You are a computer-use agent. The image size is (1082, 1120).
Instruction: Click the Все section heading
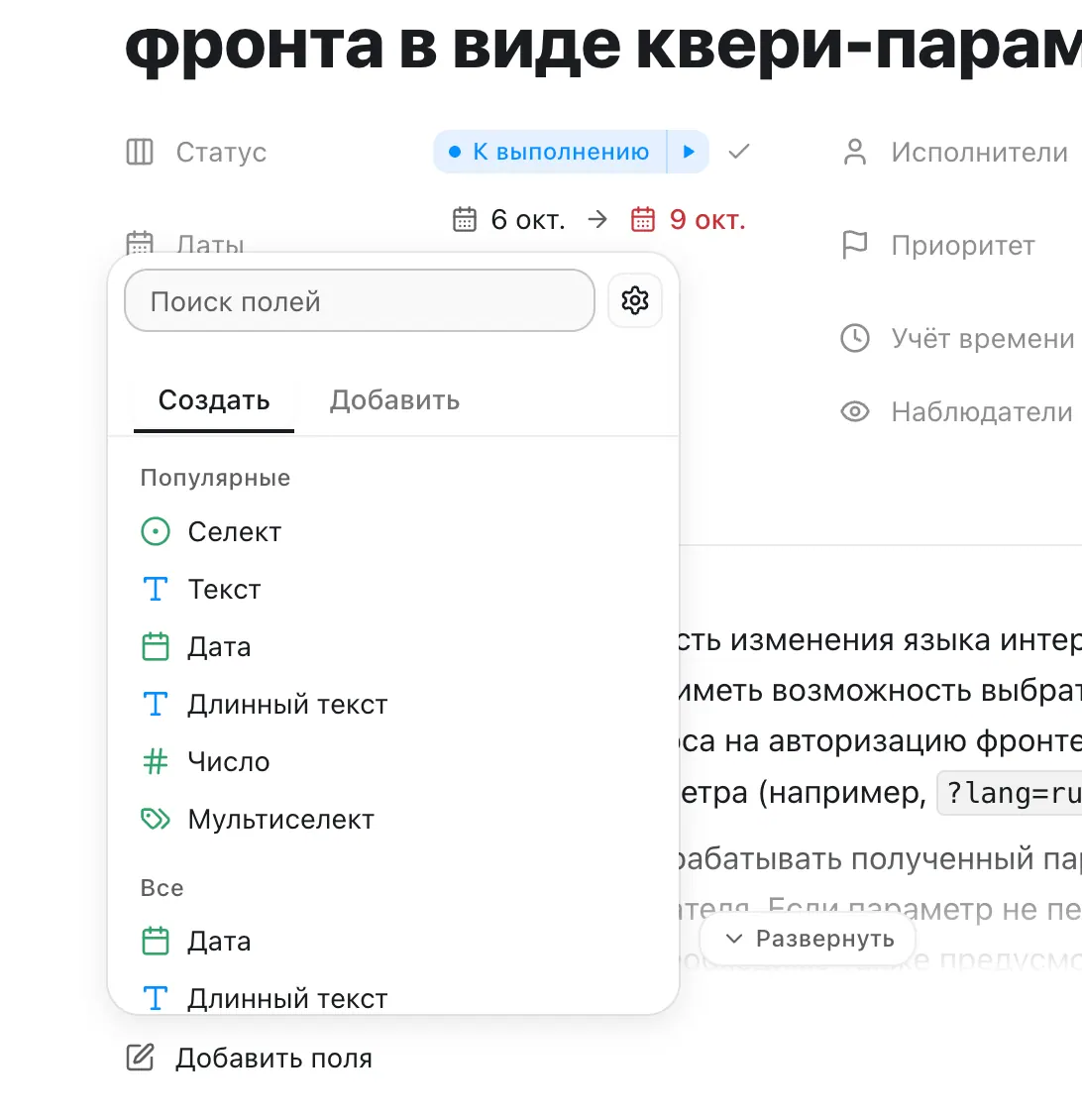pos(162,888)
